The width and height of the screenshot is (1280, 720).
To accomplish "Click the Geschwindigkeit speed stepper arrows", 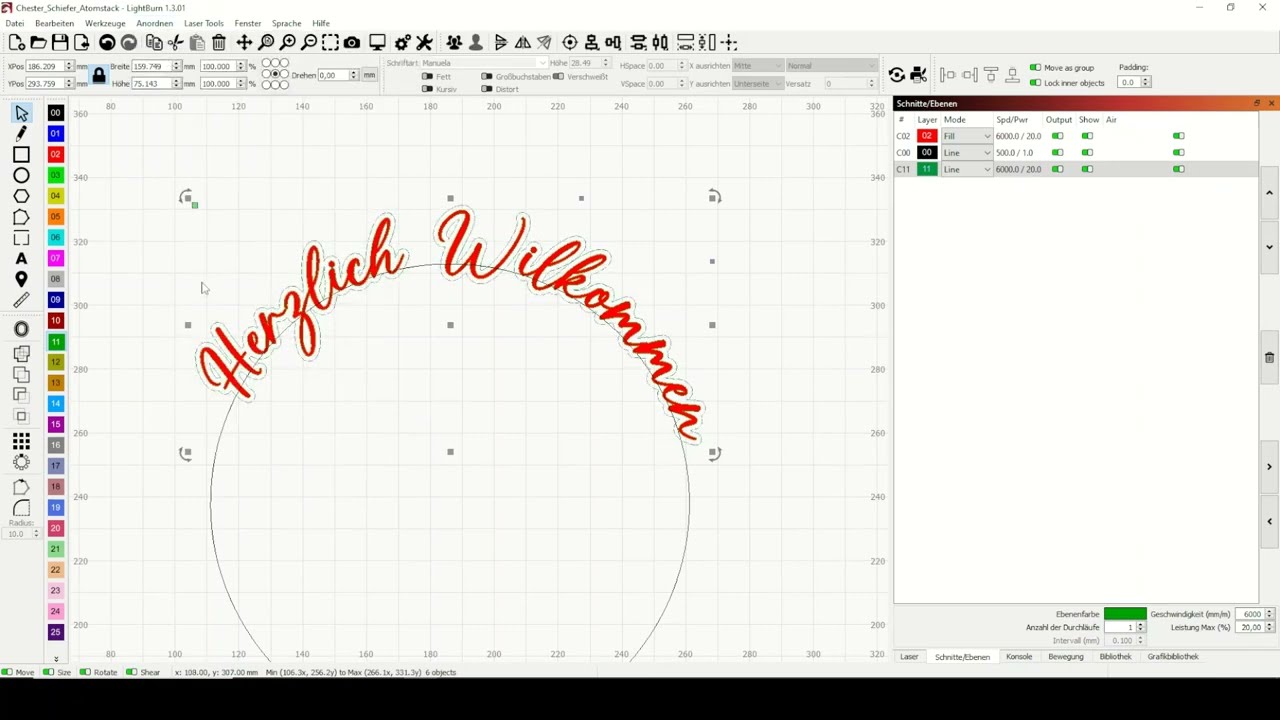I will (1270, 614).
